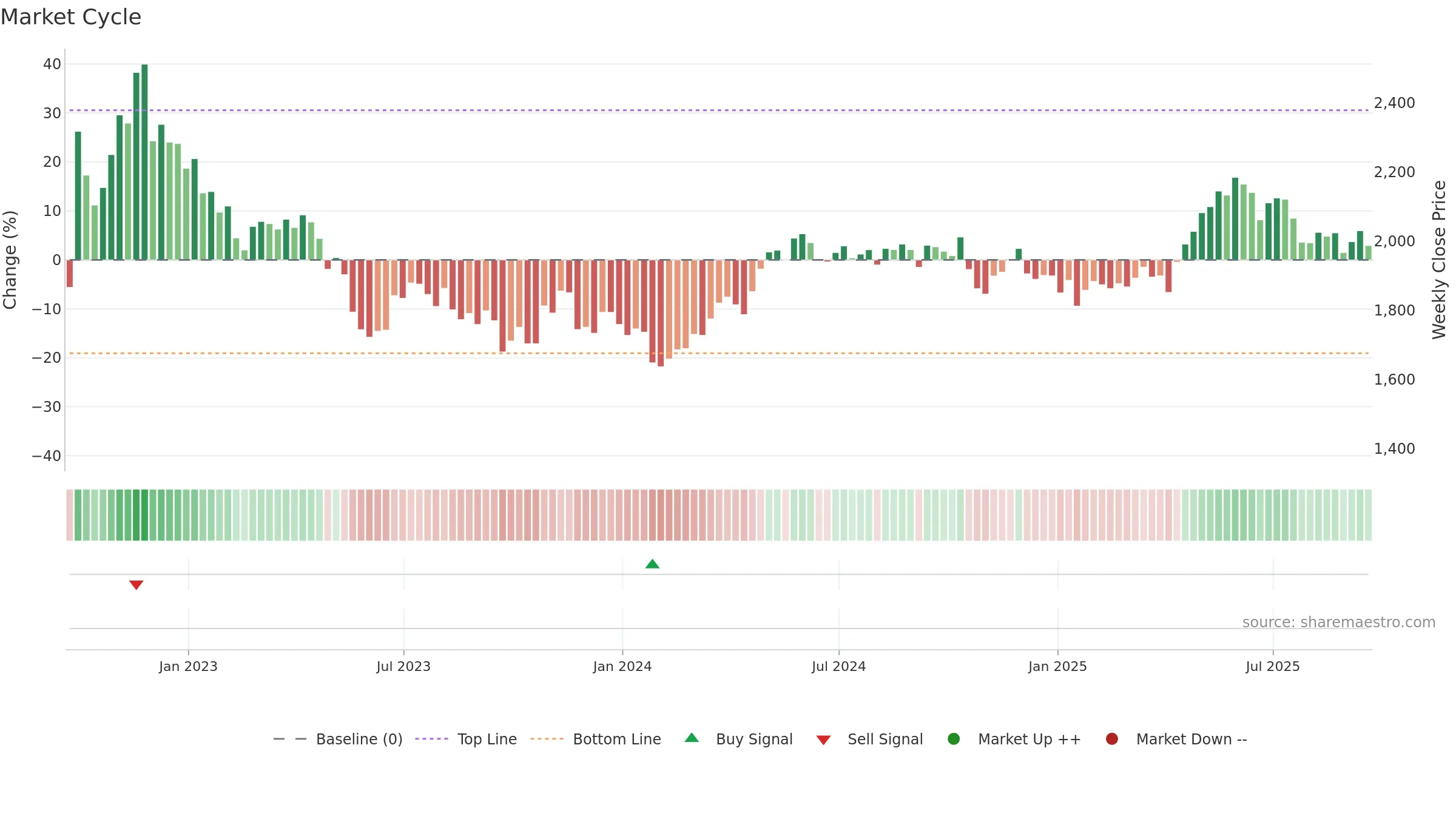Click the 2,400 right axis tick label
Viewport: 1456px width, 819px height.
coord(1394,103)
